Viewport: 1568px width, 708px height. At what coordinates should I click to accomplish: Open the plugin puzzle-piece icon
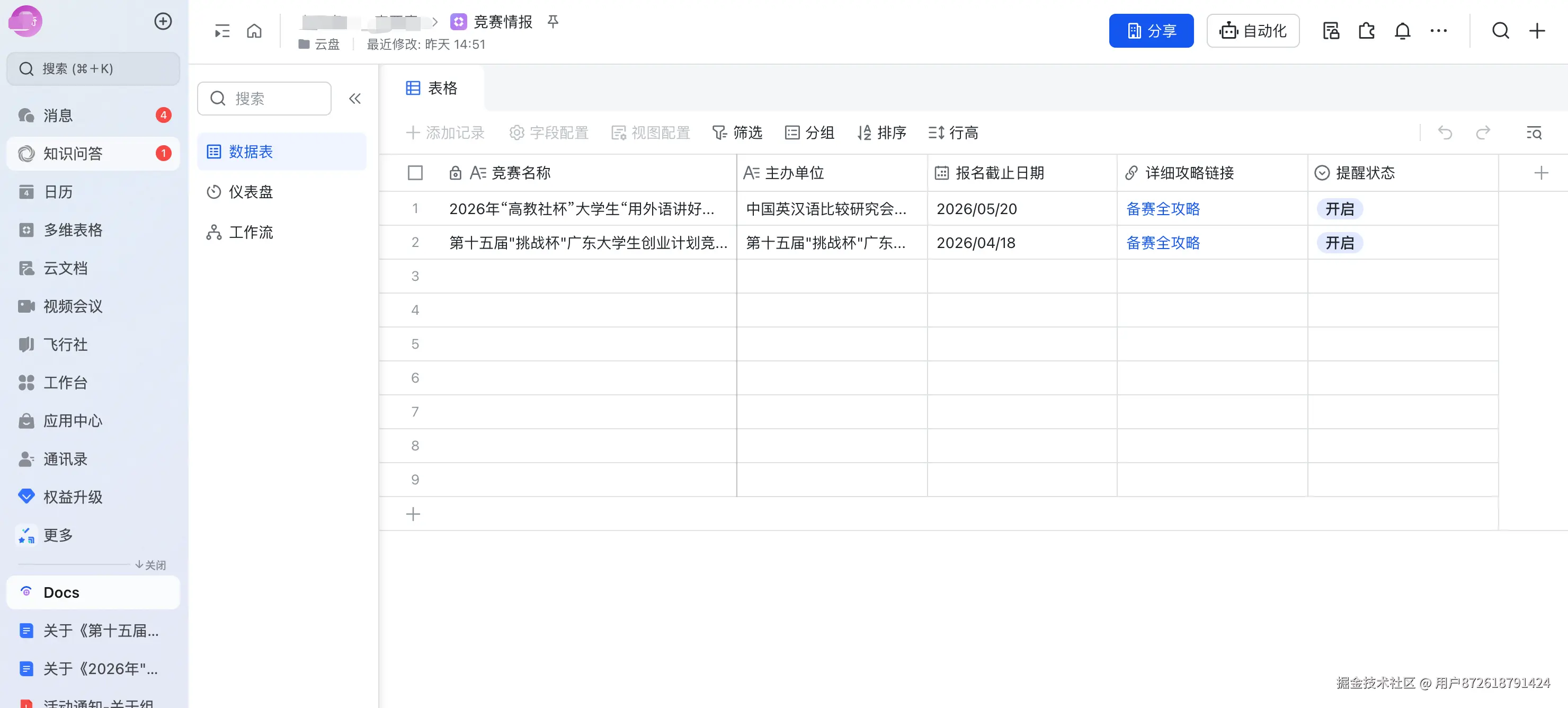pos(1367,30)
